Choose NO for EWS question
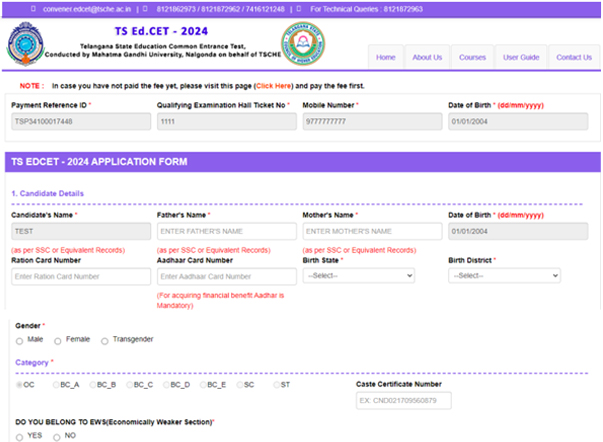The height and width of the screenshot is (442, 603). coord(57,437)
